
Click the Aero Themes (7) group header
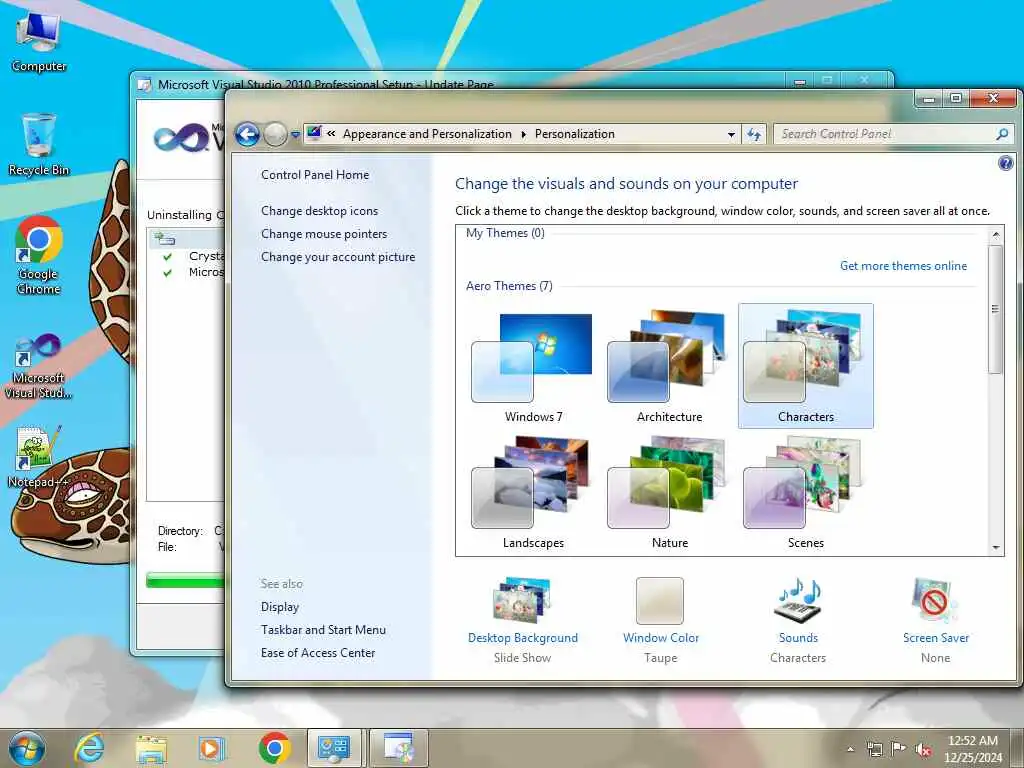click(x=509, y=286)
